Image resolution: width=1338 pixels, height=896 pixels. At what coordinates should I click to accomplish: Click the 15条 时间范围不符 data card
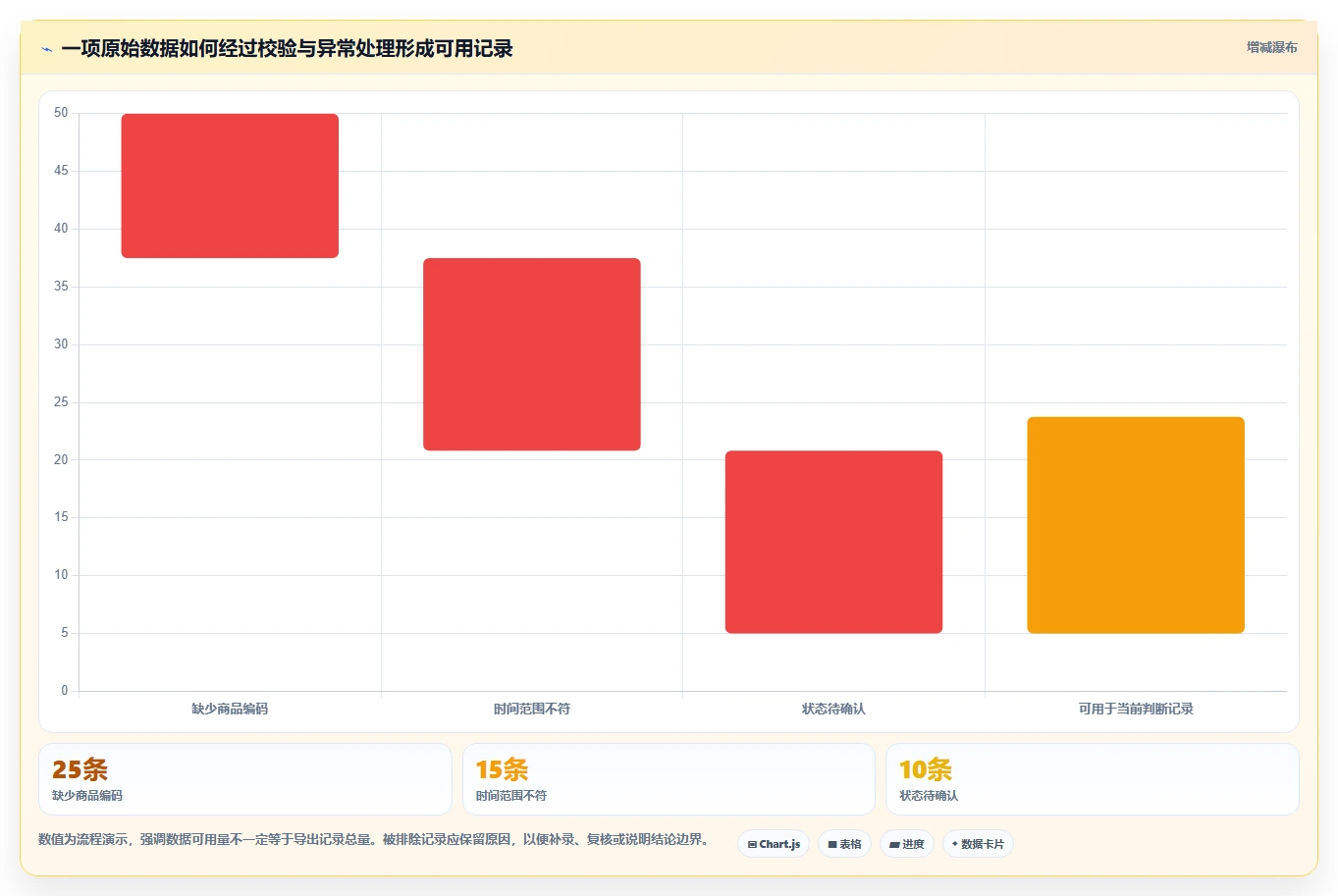pos(669,779)
